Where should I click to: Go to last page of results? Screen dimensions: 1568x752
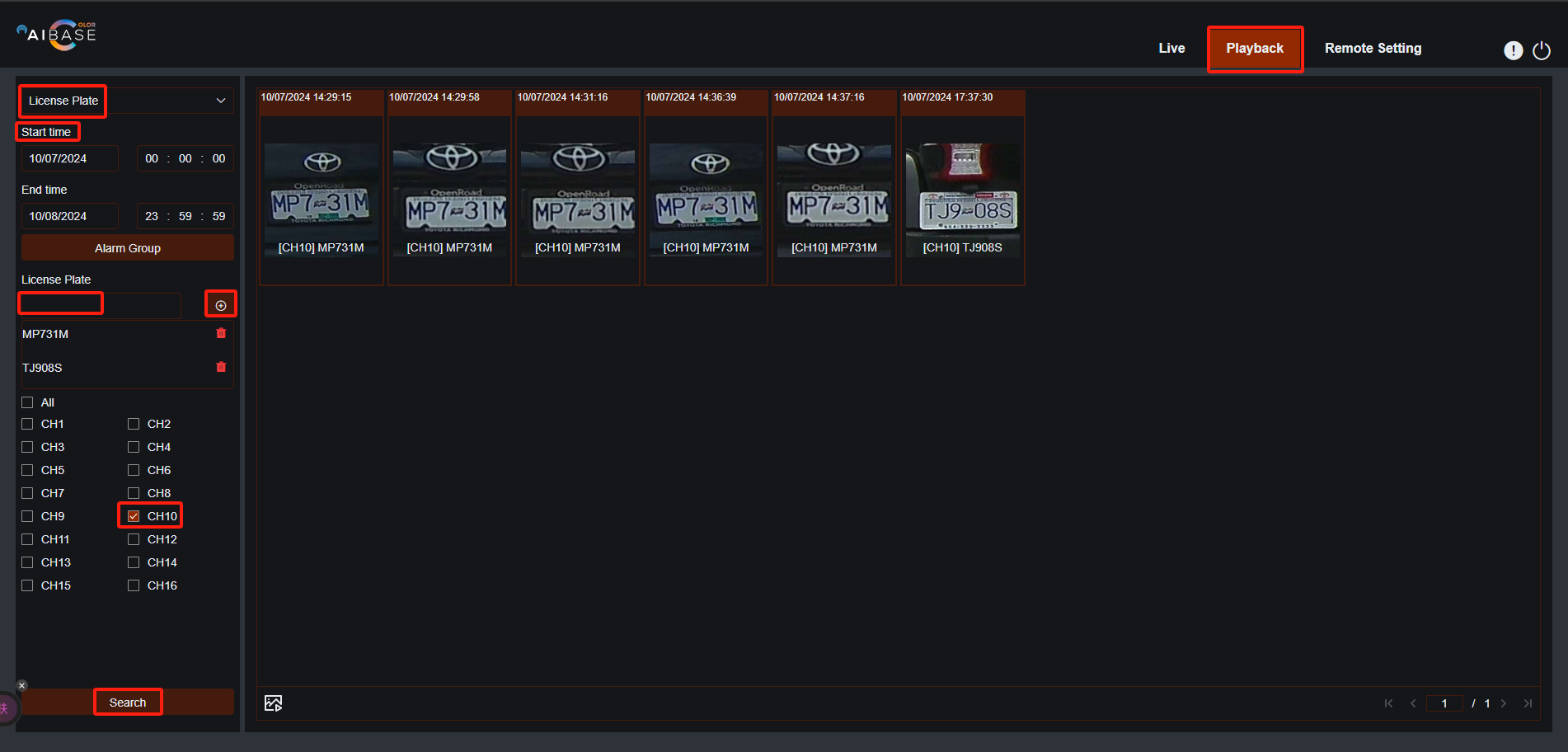coord(1528,703)
